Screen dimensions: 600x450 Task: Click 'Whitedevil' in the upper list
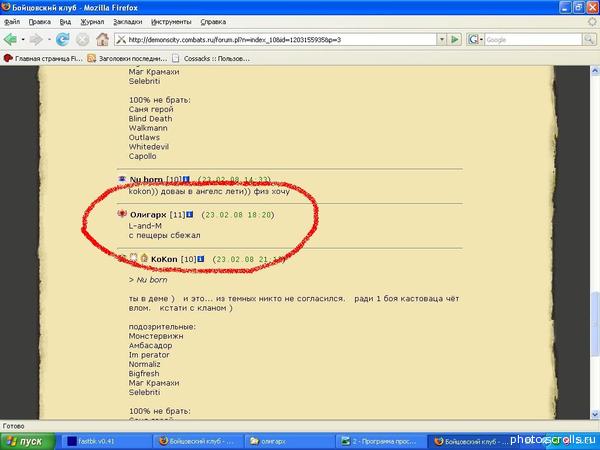[x=148, y=147]
